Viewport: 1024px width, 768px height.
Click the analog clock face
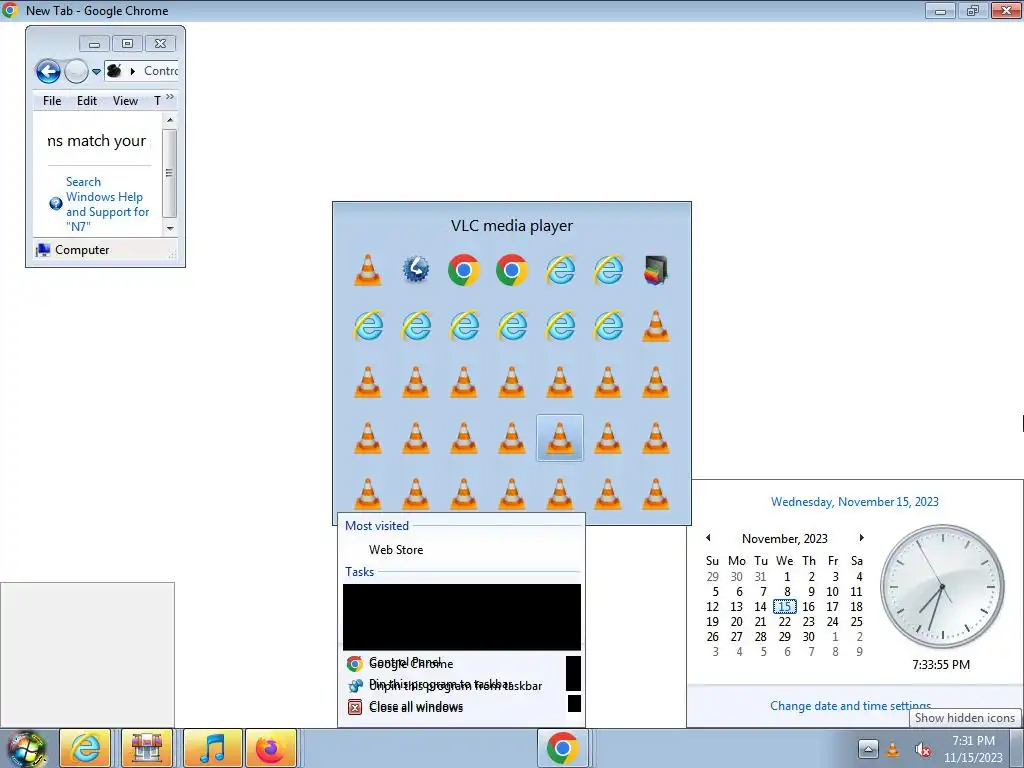(942, 586)
